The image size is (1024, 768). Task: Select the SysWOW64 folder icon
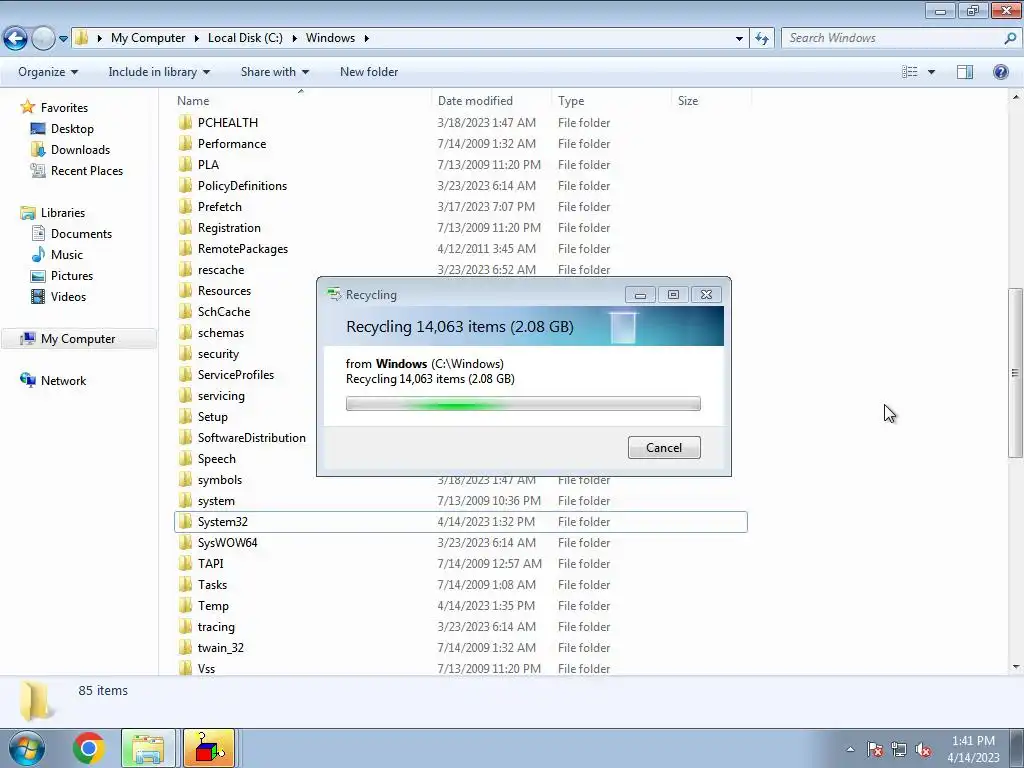[x=185, y=543]
